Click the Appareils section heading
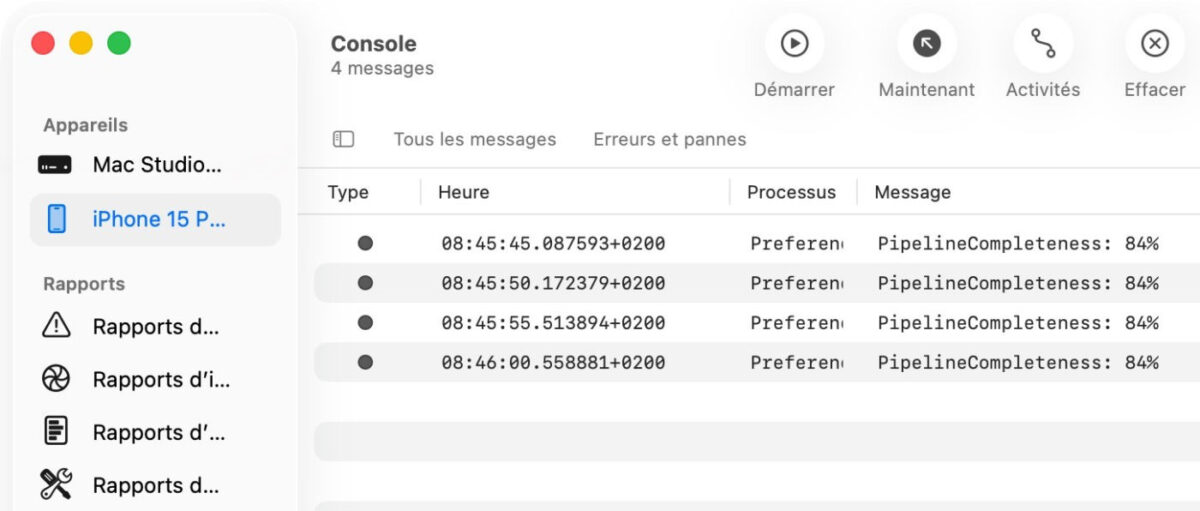The height and width of the screenshot is (511, 1200). [85, 125]
